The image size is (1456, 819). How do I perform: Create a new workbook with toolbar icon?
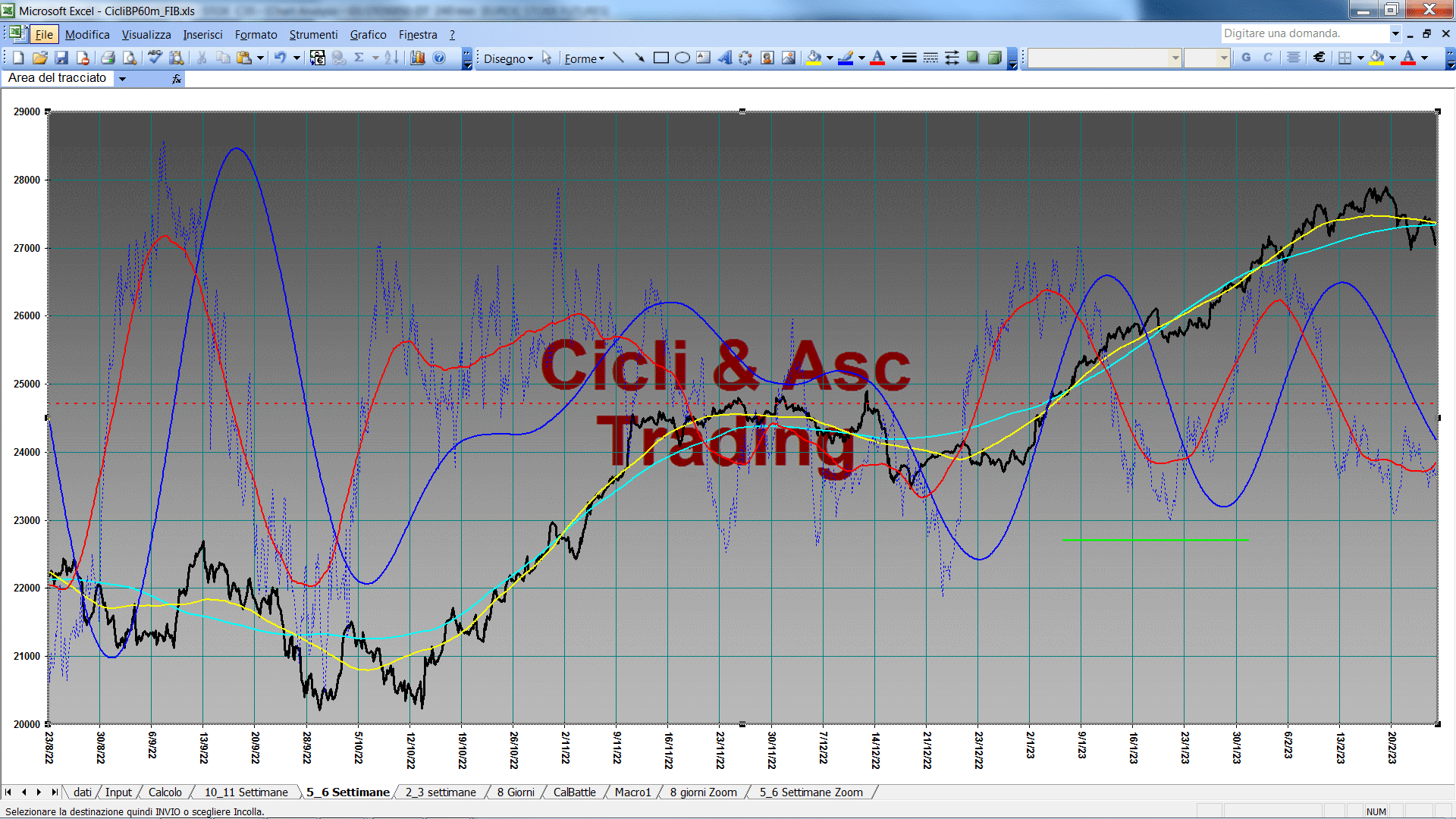click(x=19, y=58)
